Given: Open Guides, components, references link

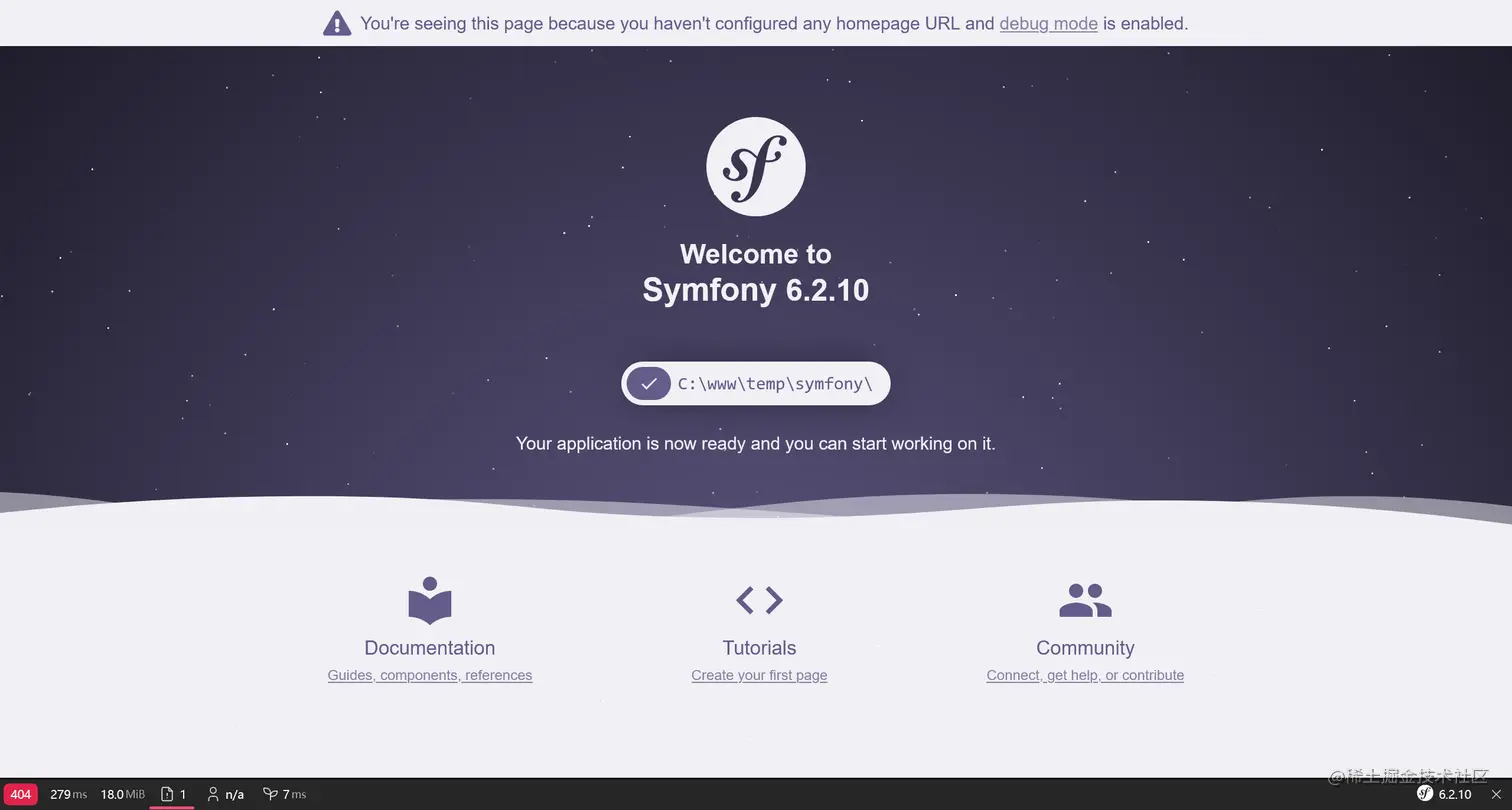Looking at the screenshot, I should click(x=430, y=675).
